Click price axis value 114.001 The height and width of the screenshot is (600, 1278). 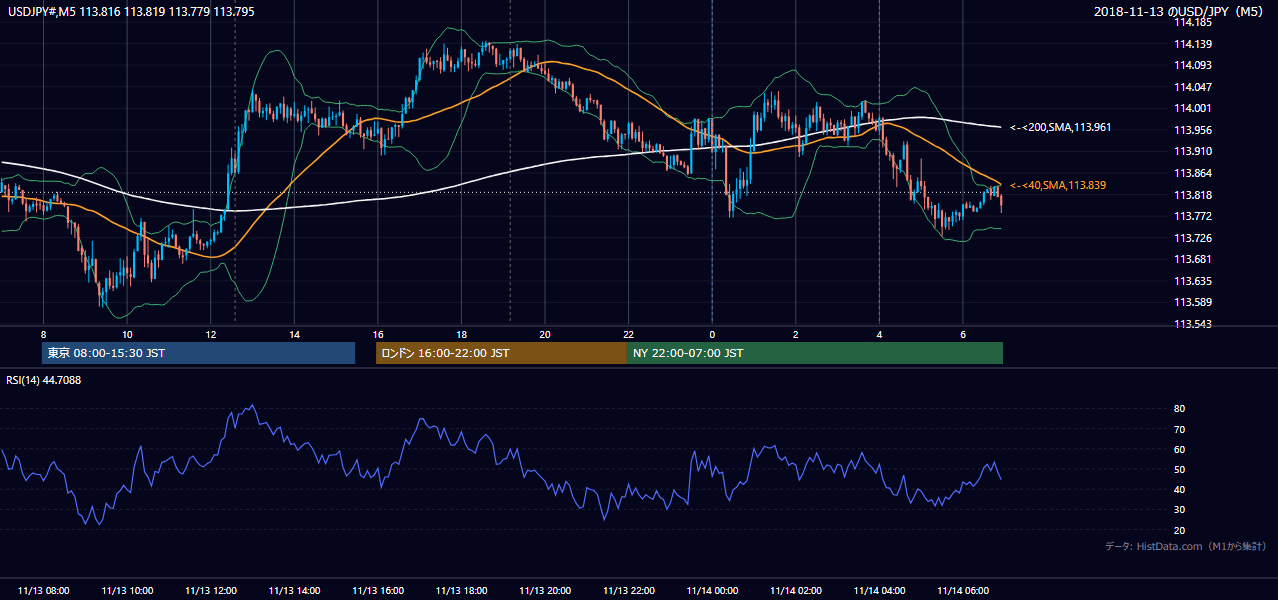[x=1192, y=109]
